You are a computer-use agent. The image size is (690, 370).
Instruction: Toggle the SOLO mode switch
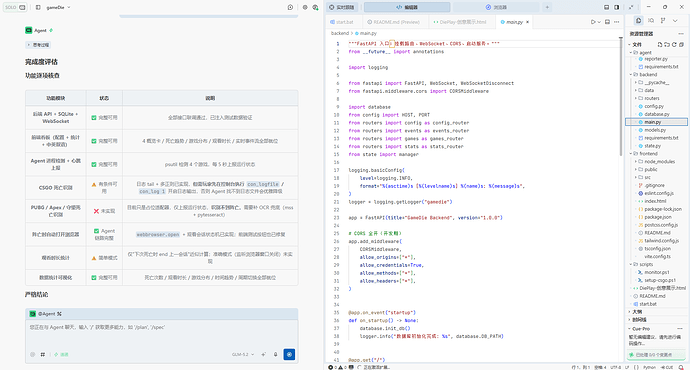pyautogui.click(x=15, y=7)
